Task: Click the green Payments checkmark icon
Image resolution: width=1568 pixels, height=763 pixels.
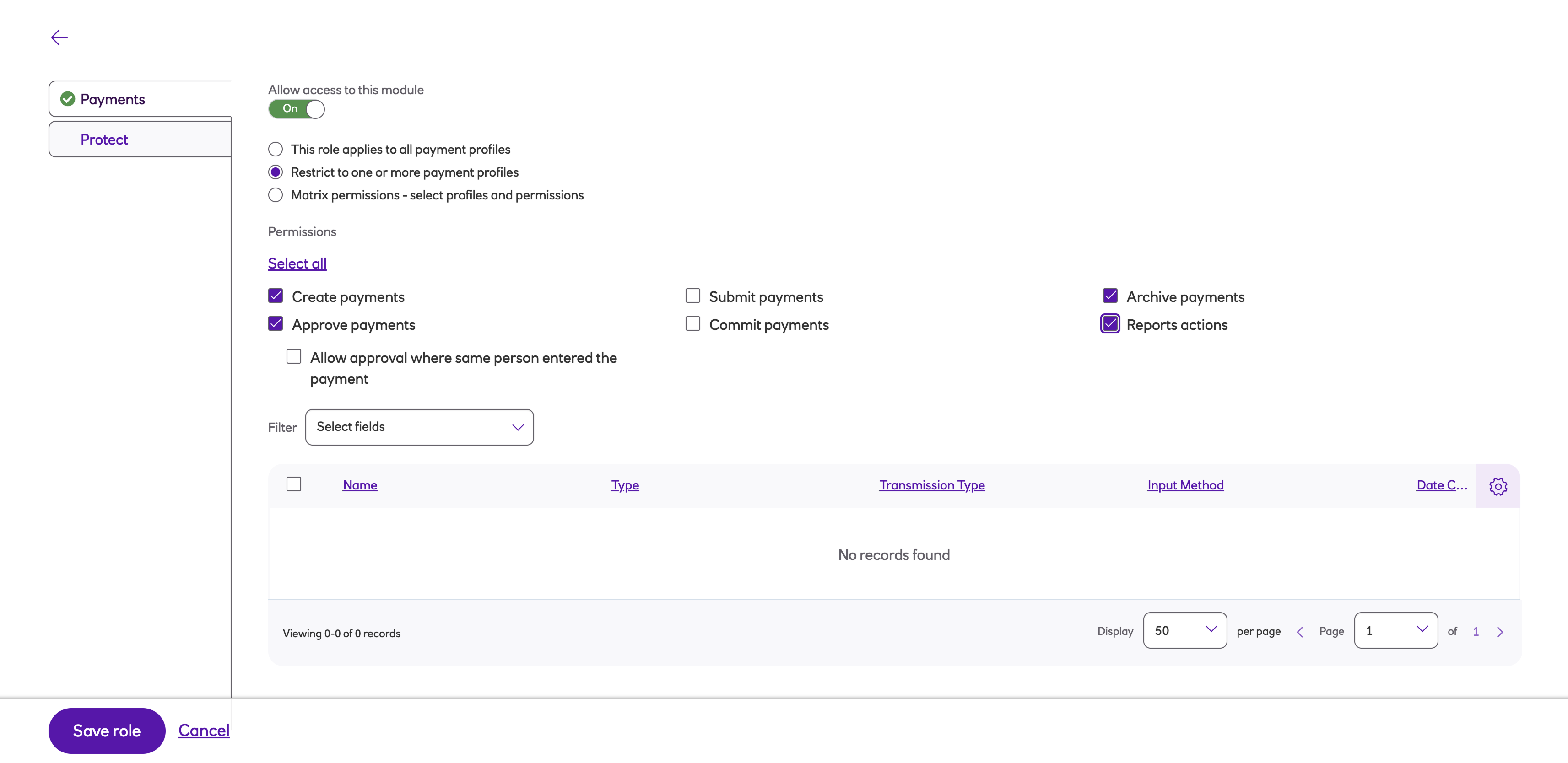Action: 68,98
